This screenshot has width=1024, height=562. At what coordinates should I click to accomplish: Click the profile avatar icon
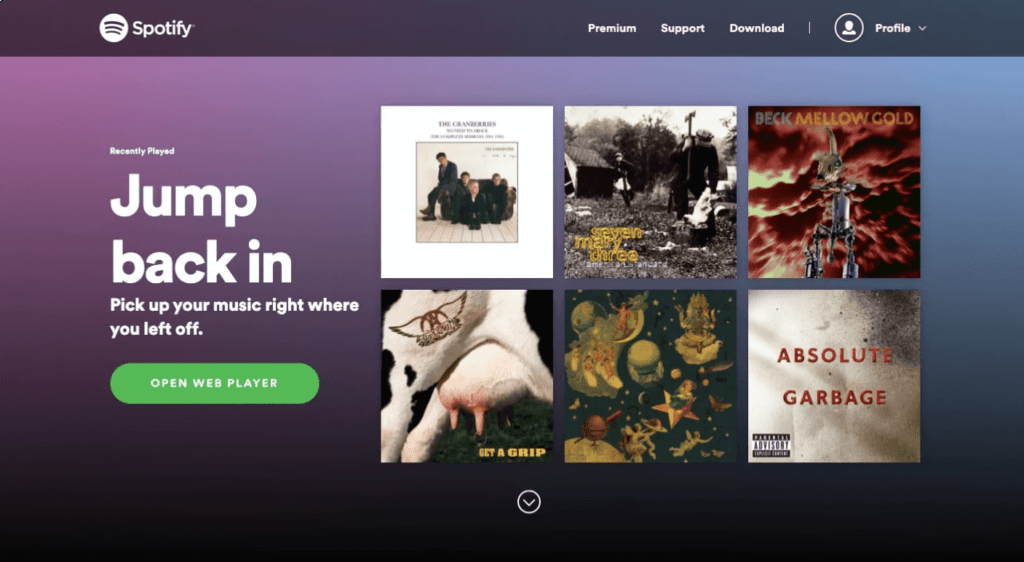click(848, 28)
